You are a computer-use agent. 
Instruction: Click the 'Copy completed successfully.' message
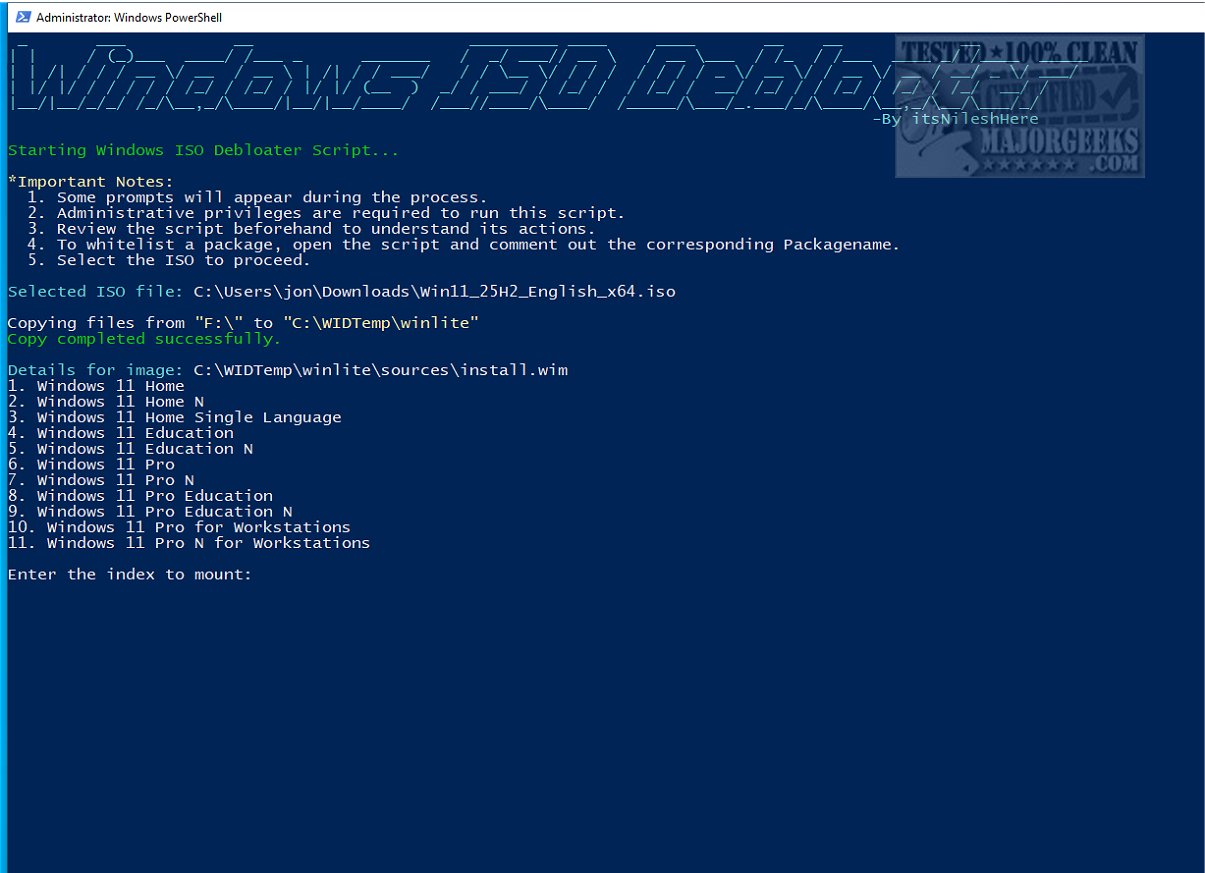(145, 339)
